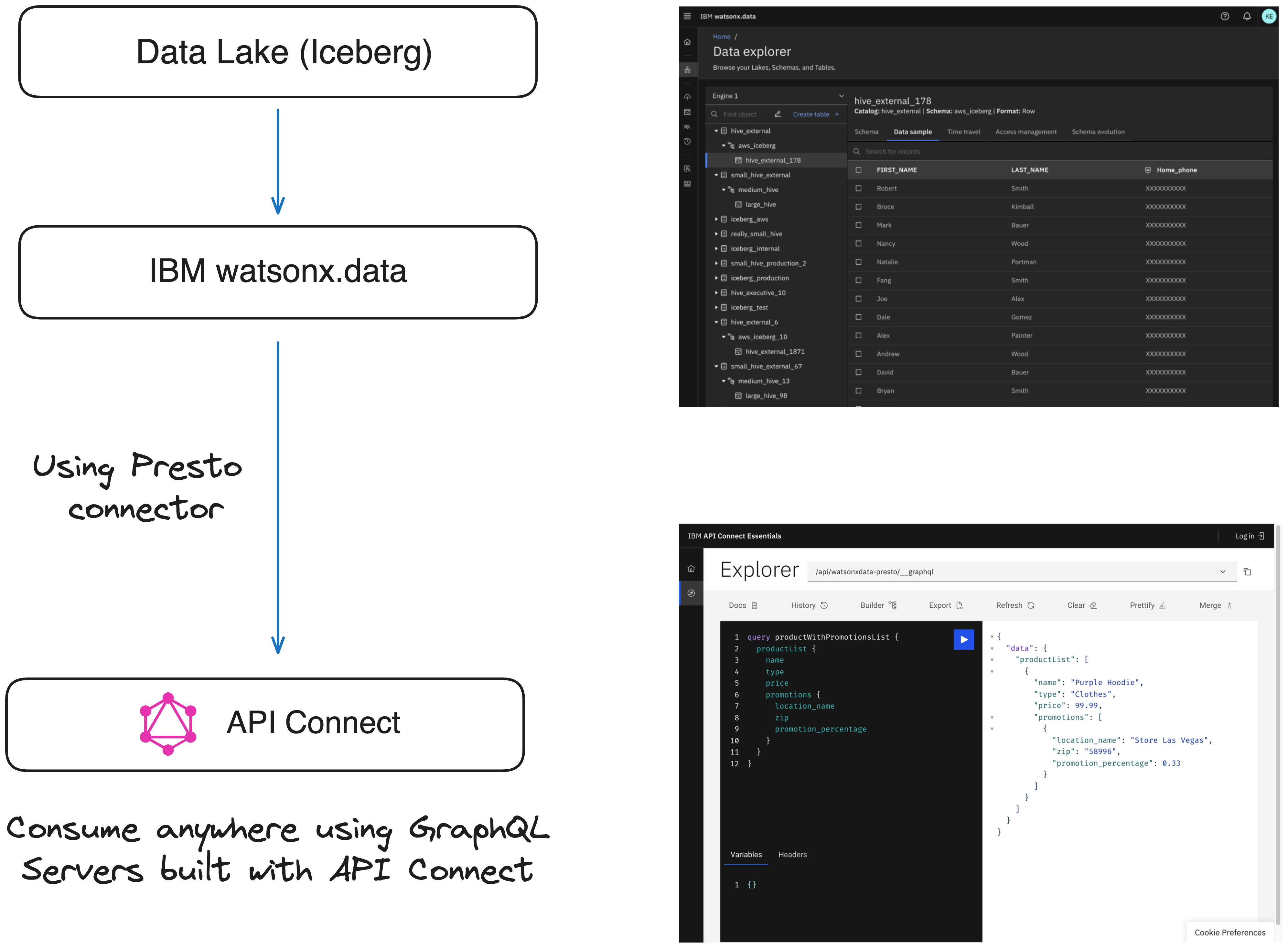The height and width of the screenshot is (949, 1288).
Task: Switch to the Time travel tab
Action: (x=963, y=132)
